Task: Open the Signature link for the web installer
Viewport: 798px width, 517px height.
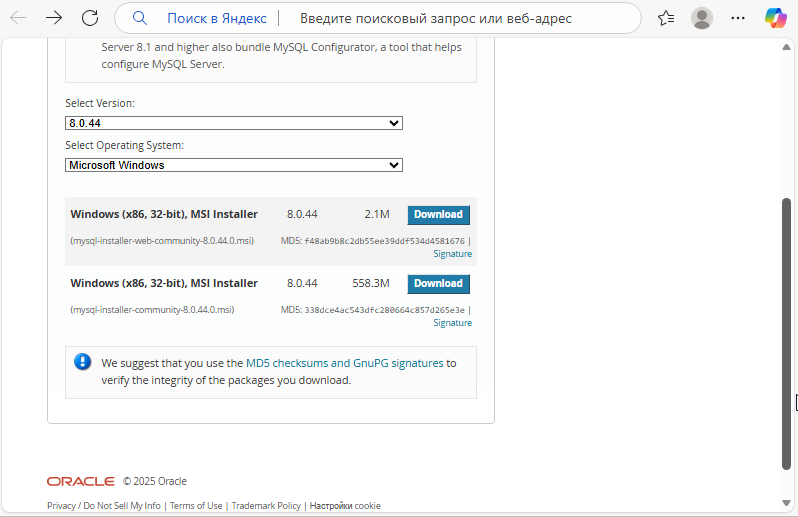Action: [452, 254]
